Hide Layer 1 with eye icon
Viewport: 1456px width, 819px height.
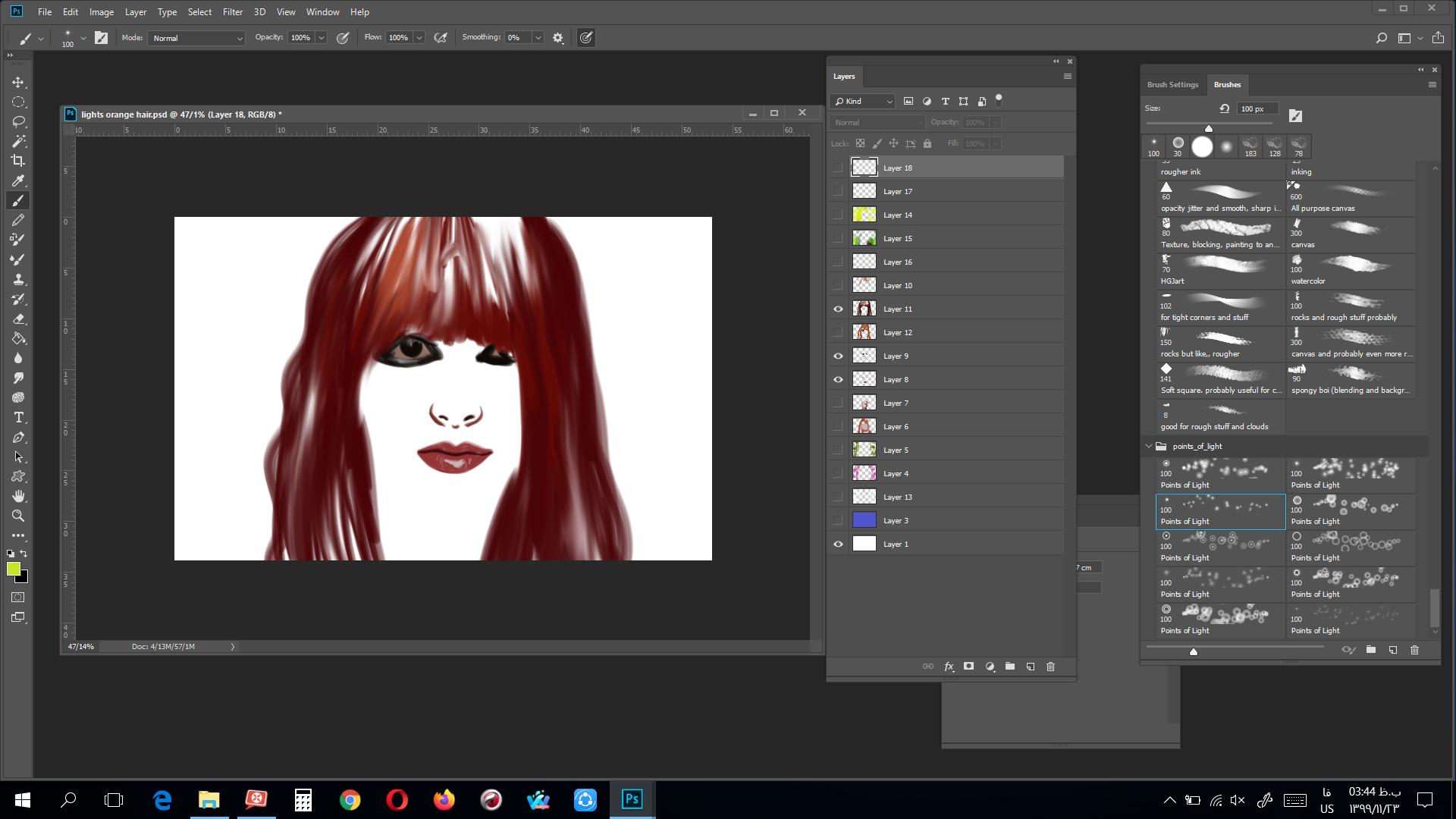838,544
